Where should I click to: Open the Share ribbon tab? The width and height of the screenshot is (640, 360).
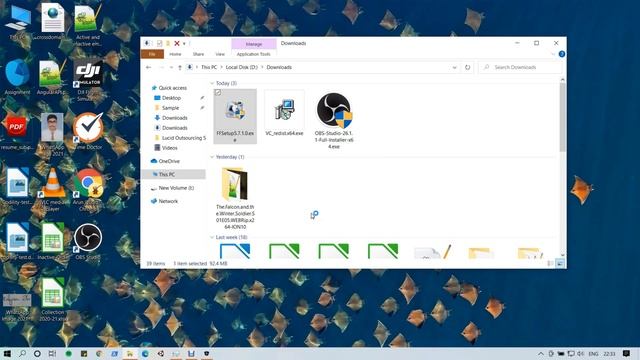[198, 54]
